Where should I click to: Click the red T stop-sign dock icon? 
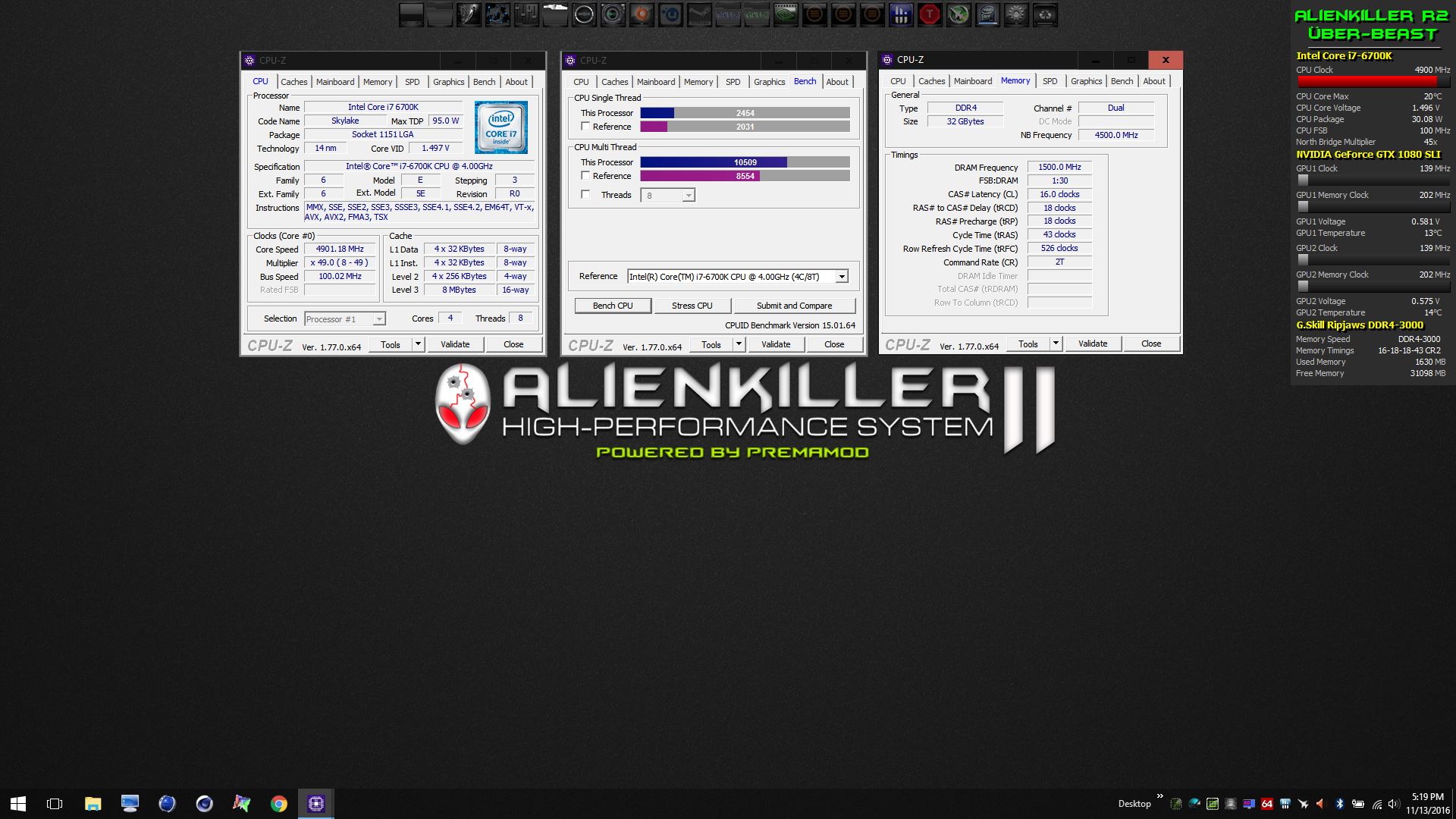coord(930,14)
